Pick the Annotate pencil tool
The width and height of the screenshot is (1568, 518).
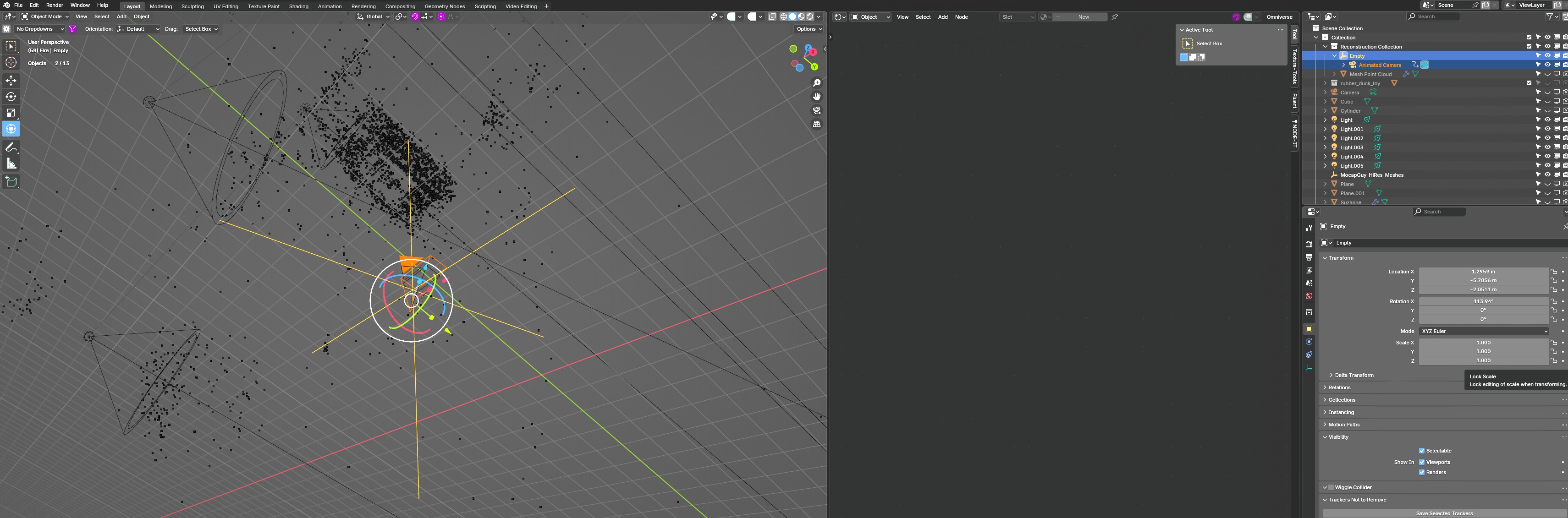click(11, 147)
